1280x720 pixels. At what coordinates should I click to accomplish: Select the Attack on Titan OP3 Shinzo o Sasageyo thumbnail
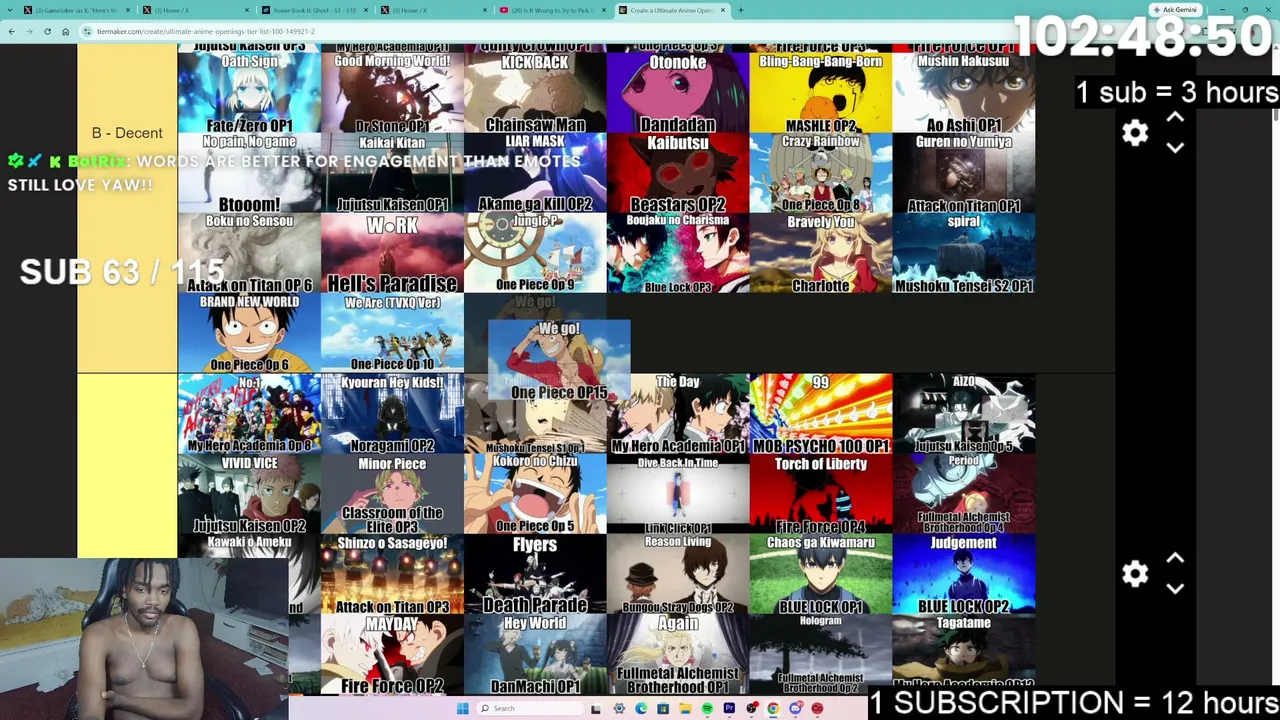[x=392, y=575]
